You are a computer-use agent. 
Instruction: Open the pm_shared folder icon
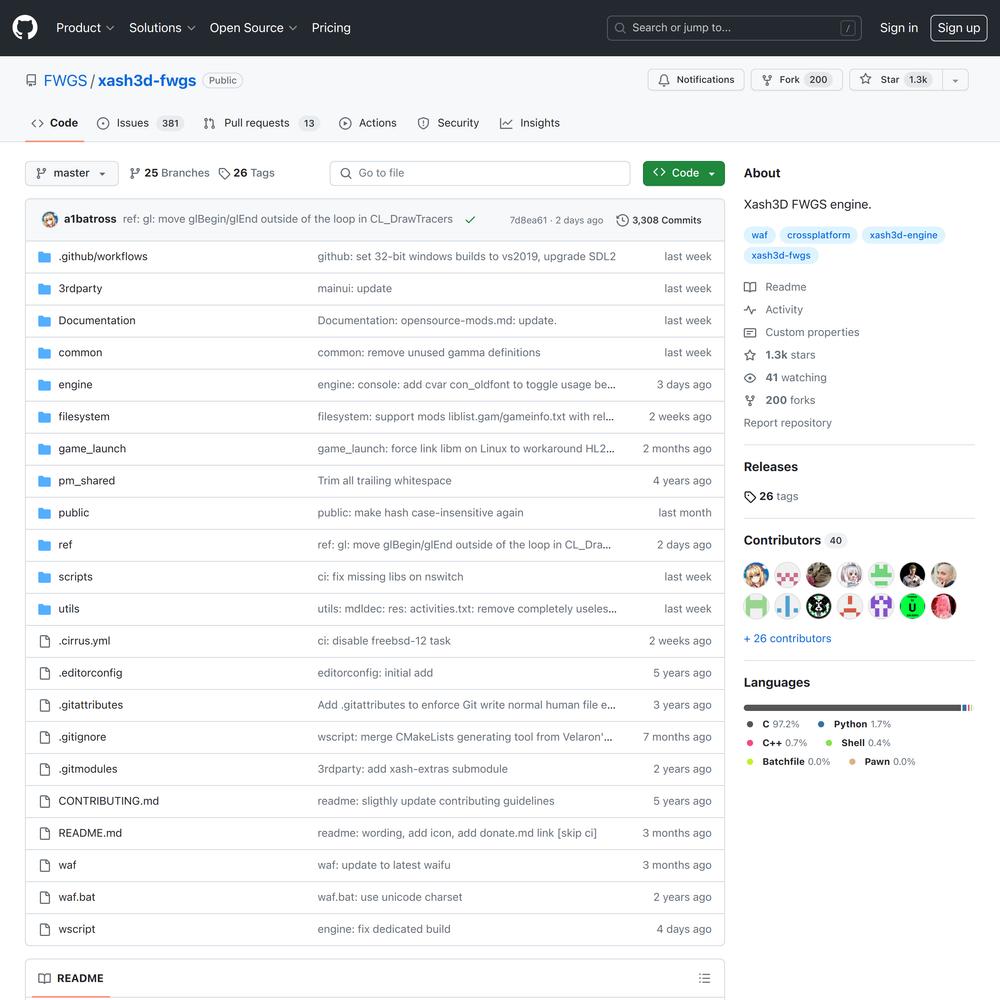coord(44,481)
